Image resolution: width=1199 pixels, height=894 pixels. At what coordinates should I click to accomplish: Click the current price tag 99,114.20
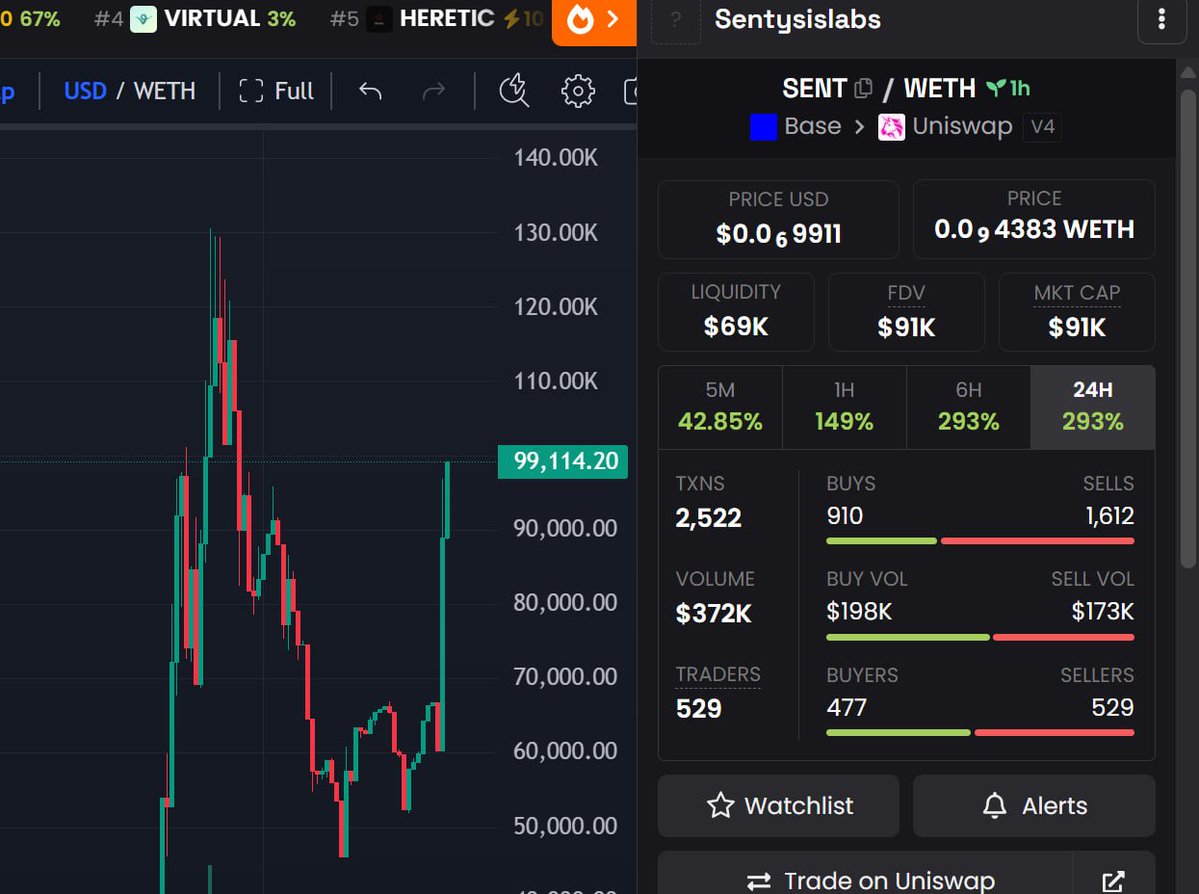coord(563,461)
